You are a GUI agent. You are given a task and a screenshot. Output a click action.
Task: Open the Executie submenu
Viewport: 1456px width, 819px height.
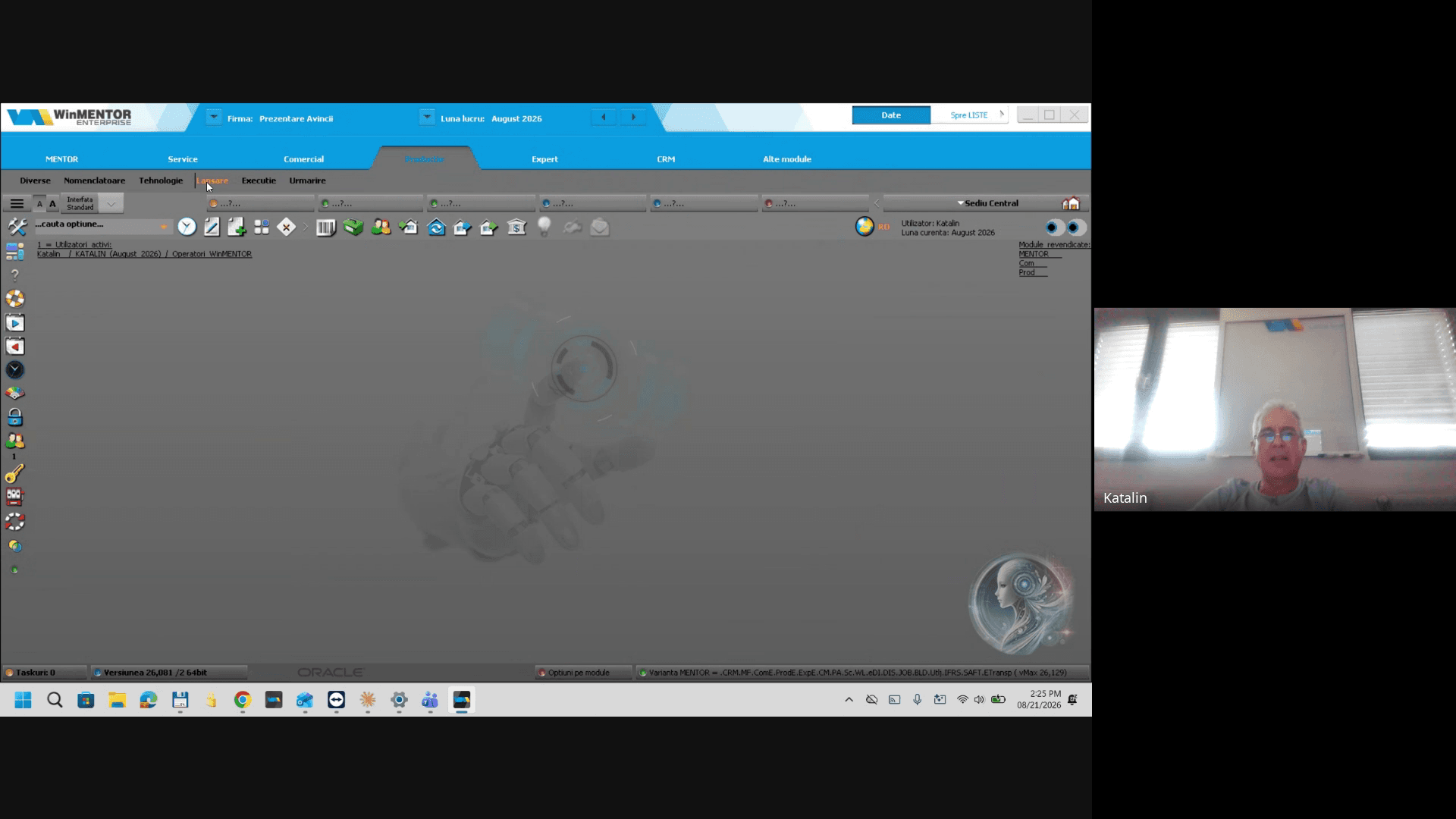259,180
